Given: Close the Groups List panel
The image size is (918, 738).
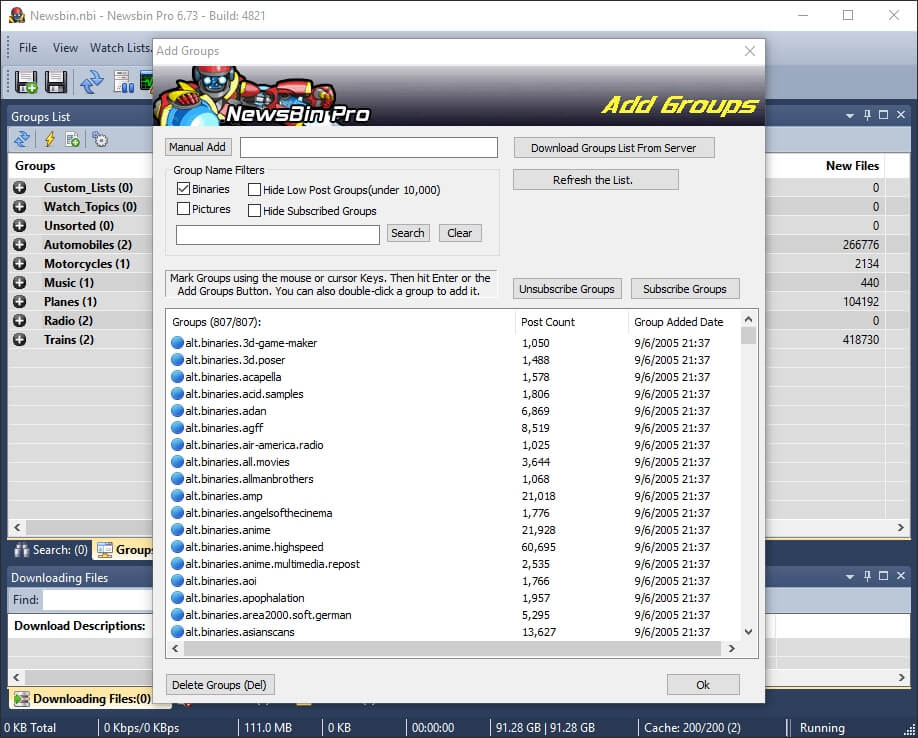Looking at the screenshot, I should (x=901, y=115).
